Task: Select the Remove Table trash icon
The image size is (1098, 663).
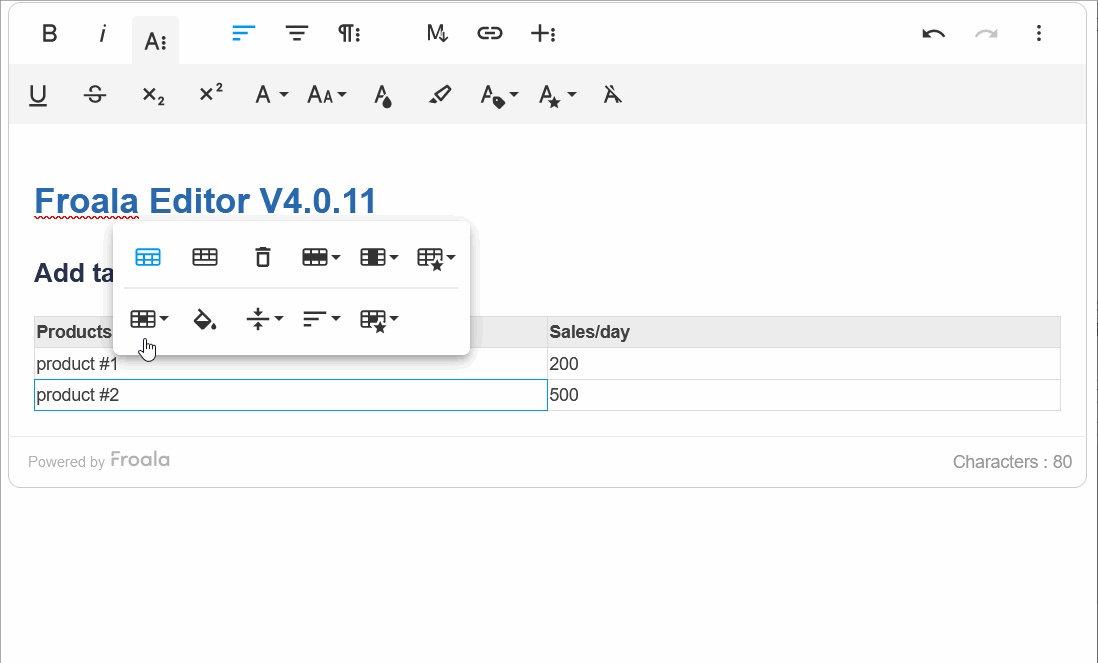Action: 262,256
